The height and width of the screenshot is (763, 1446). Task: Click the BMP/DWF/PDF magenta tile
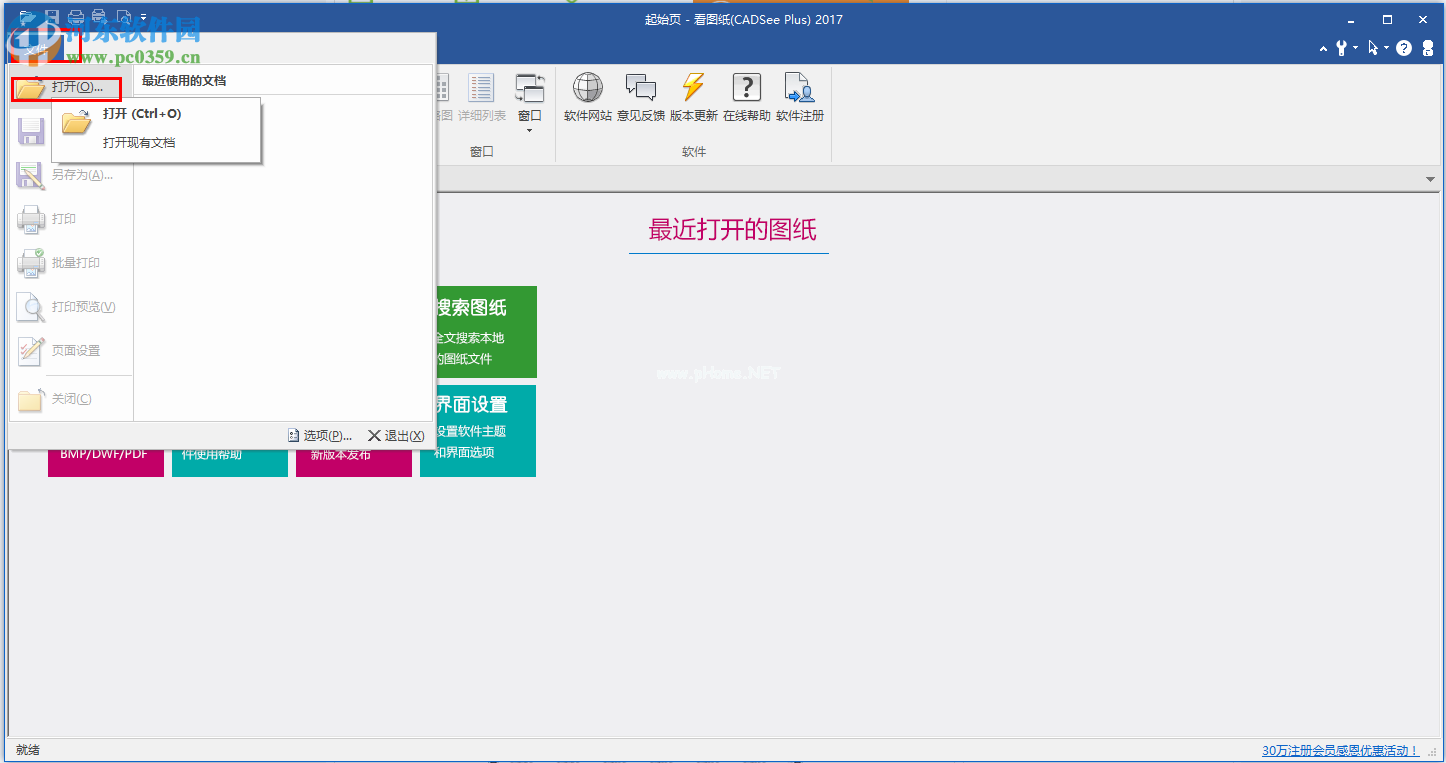pos(106,463)
